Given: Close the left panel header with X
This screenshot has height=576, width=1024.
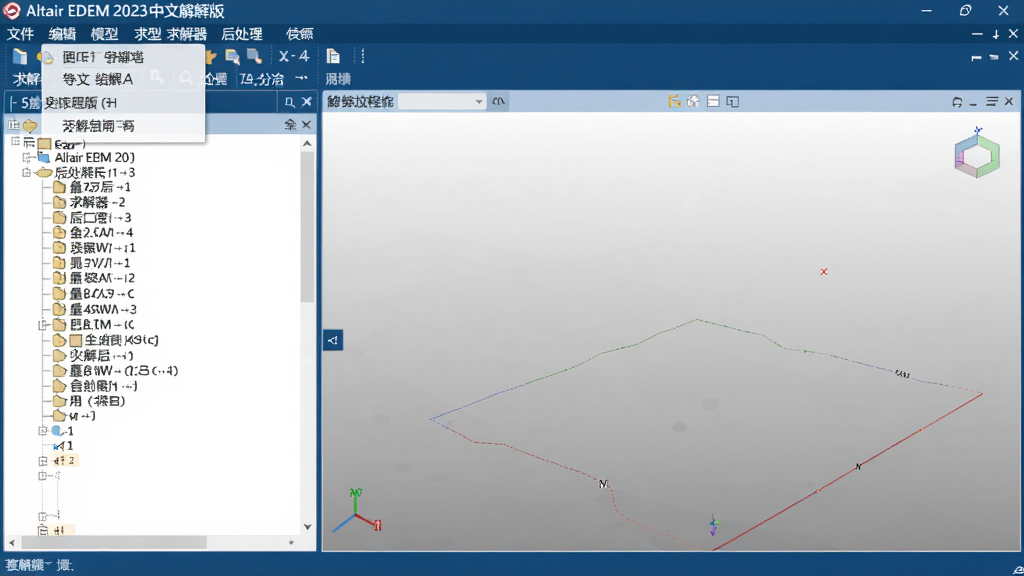Looking at the screenshot, I should pos(306,102).
